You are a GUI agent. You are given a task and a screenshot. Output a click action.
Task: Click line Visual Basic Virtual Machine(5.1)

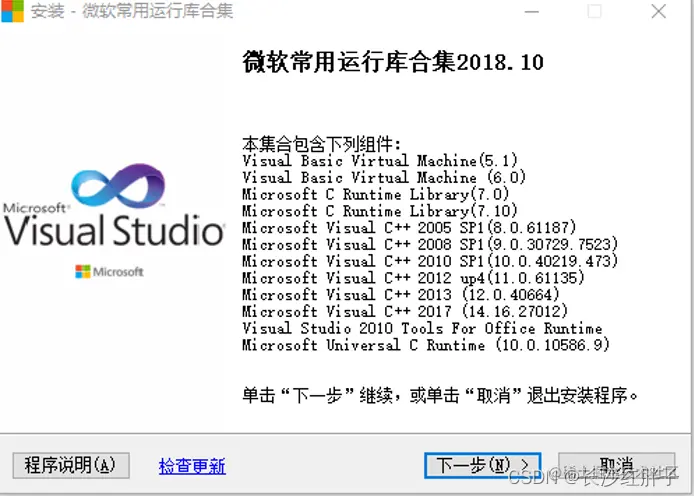(x=380, y=160)
